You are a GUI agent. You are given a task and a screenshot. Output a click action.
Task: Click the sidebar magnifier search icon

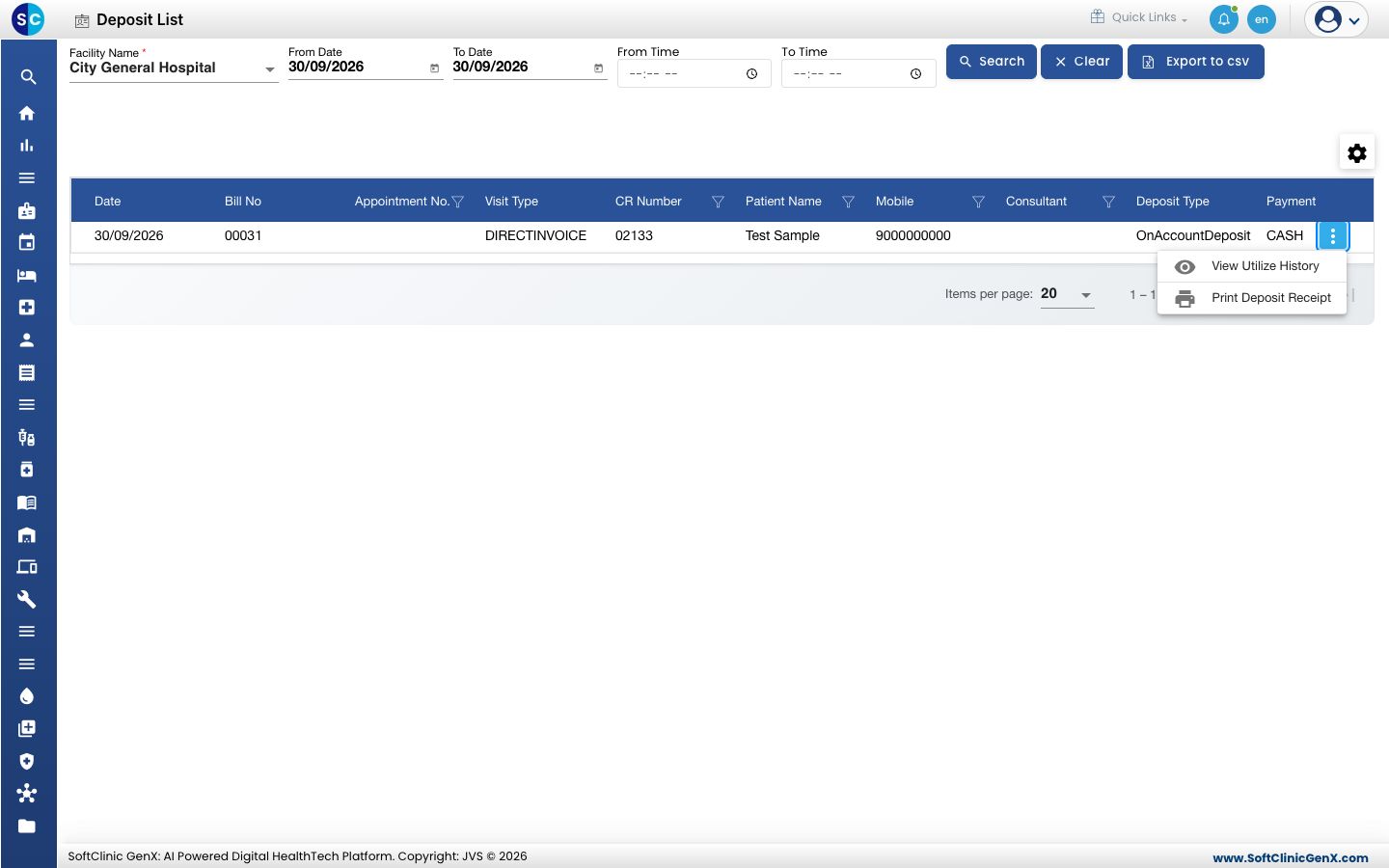click(x=28, y=77)
